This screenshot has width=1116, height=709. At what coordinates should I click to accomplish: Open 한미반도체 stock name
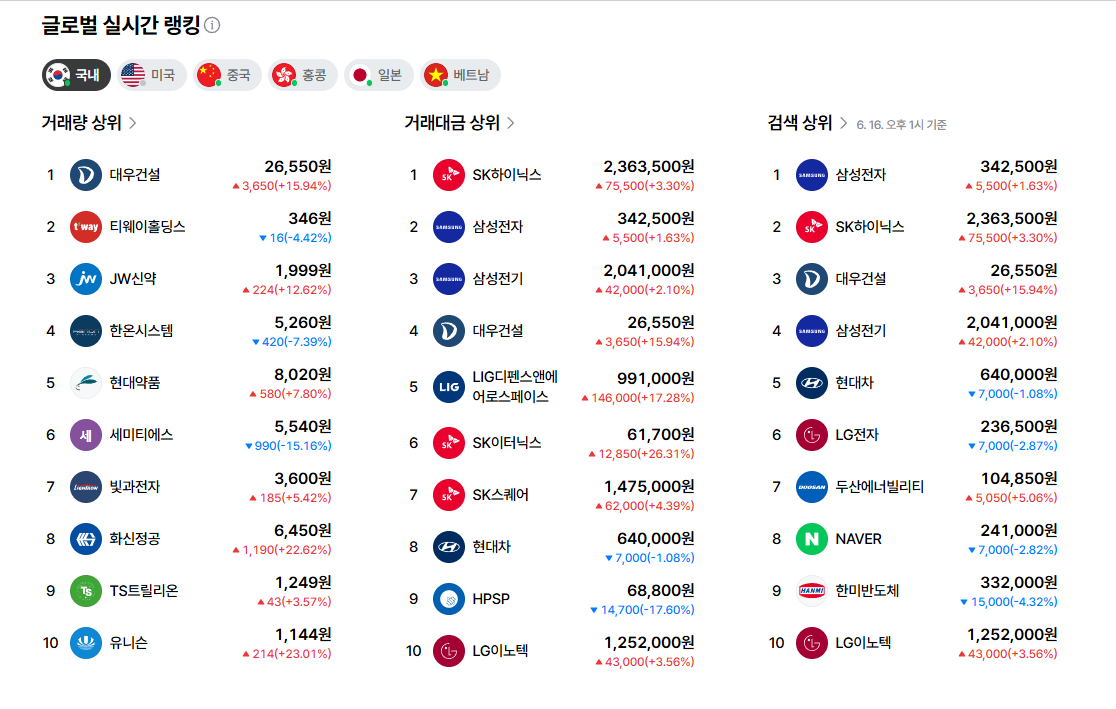[x=867, y=591]
